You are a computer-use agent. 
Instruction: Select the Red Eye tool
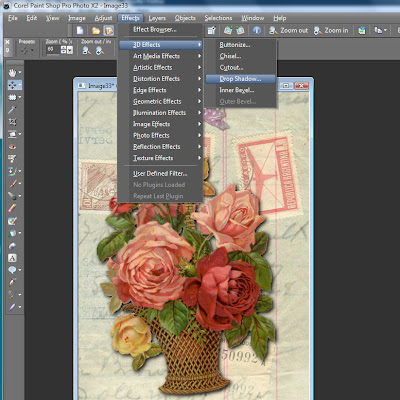coord(12,147)
